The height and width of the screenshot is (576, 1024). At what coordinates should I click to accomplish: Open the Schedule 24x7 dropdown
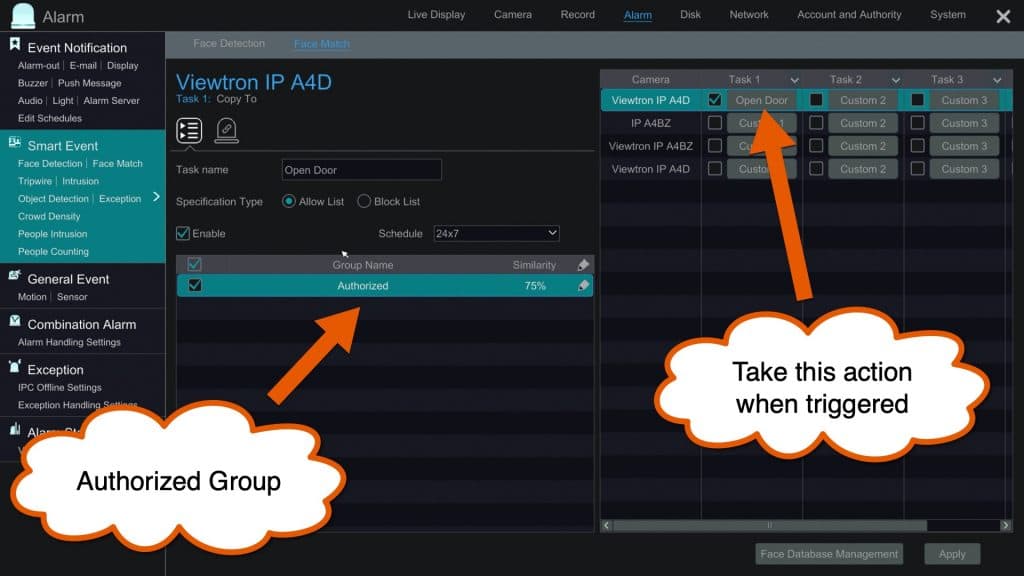point(496,233)
